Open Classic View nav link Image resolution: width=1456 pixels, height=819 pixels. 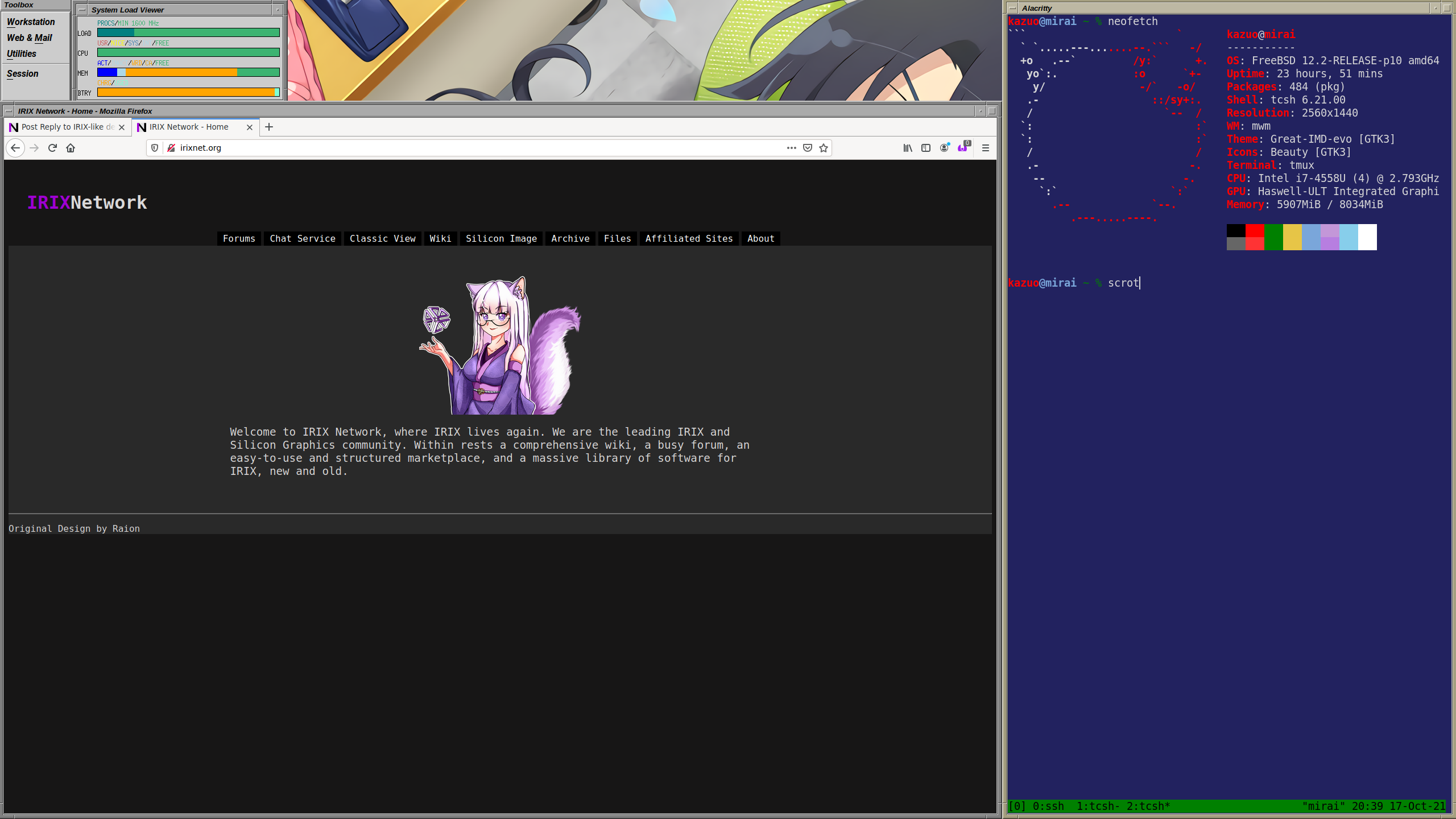click(x=382, y=238)
